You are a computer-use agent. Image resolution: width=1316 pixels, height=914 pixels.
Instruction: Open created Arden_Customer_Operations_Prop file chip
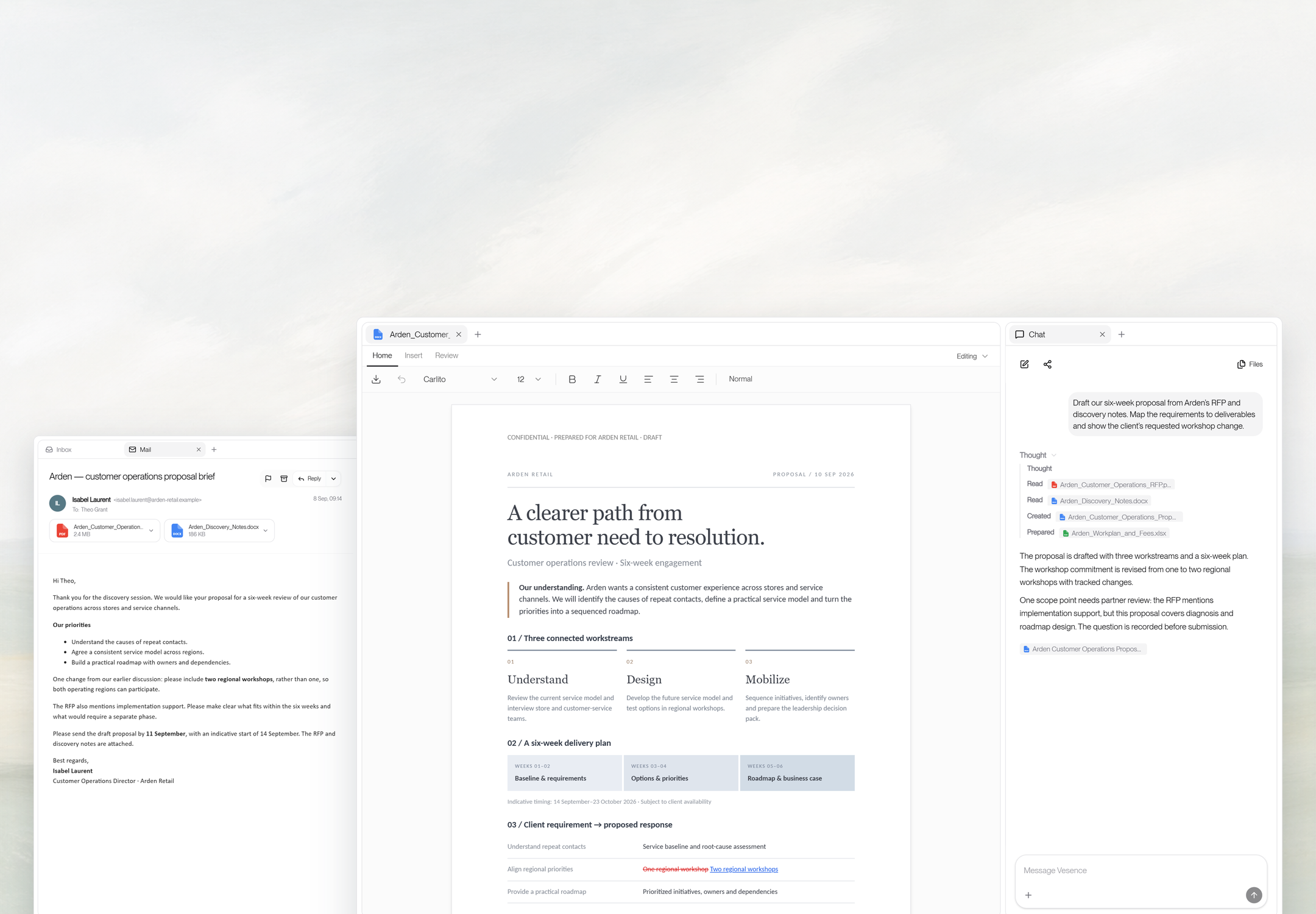1119,517
